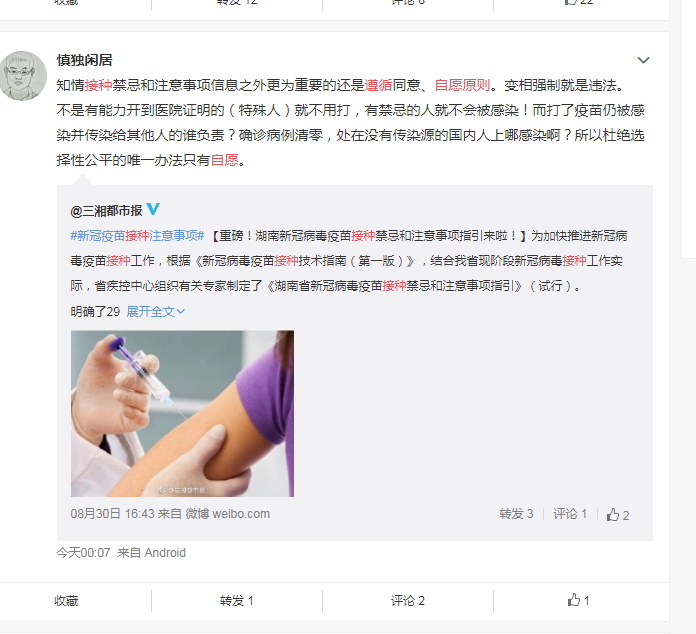Click the 今天00:07 post timestamp
This screenshot has height=634, width=696.
83,553
